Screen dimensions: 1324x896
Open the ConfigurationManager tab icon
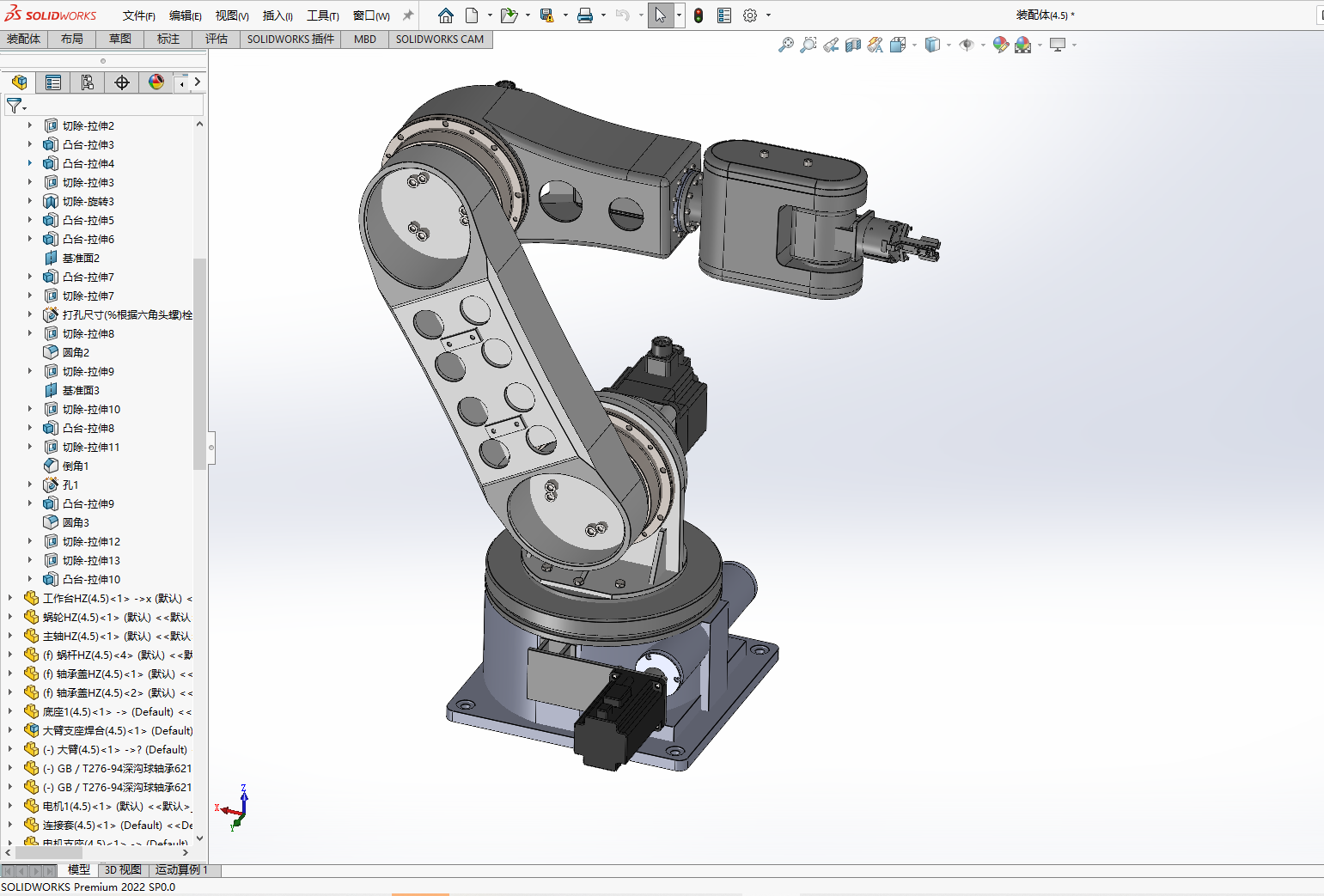tap(88, 82)
